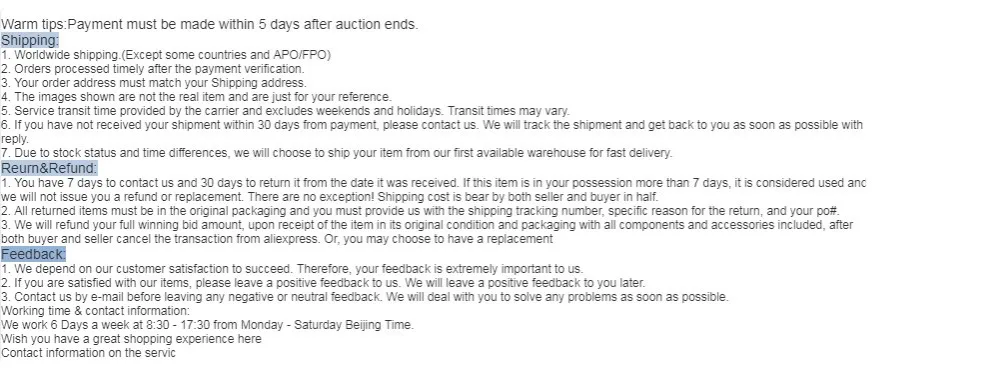1000x371 pixels.
Task: Select the leave positive feedback line
Action: pyautogui.click(x=323, y=283)
